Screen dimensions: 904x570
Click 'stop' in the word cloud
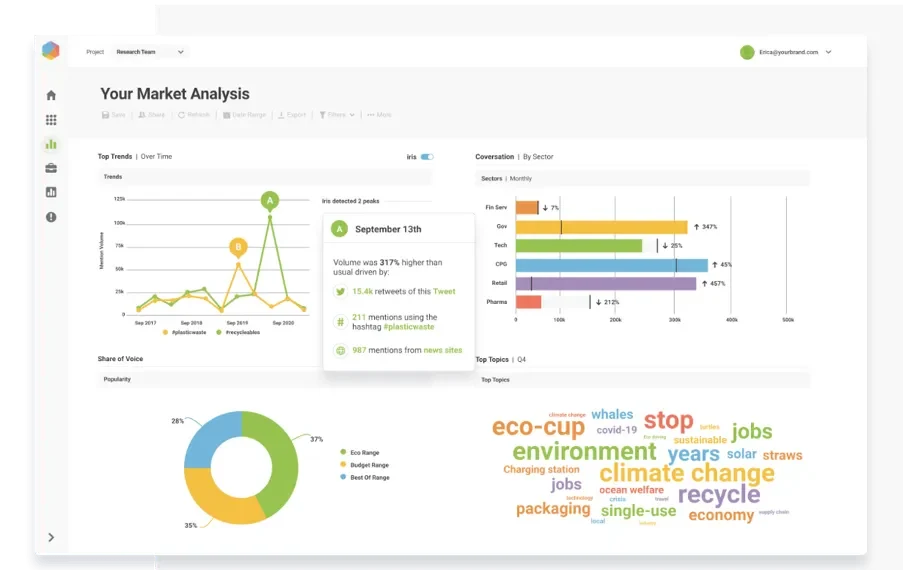[x=668, y=421]
